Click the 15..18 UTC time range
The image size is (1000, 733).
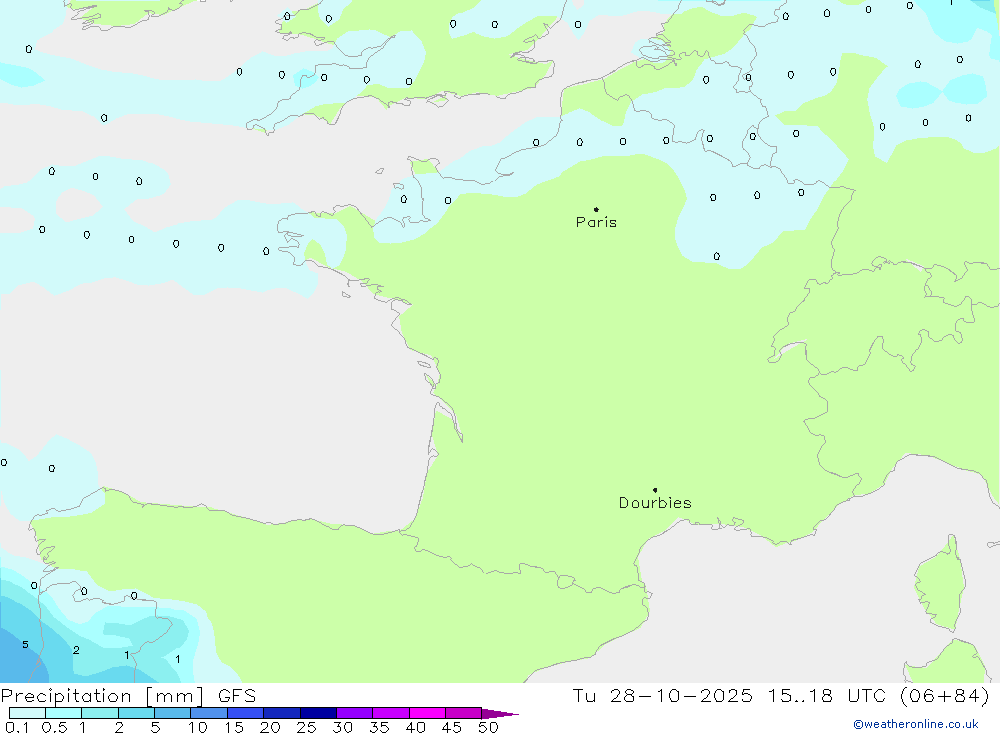pos(827,696)
